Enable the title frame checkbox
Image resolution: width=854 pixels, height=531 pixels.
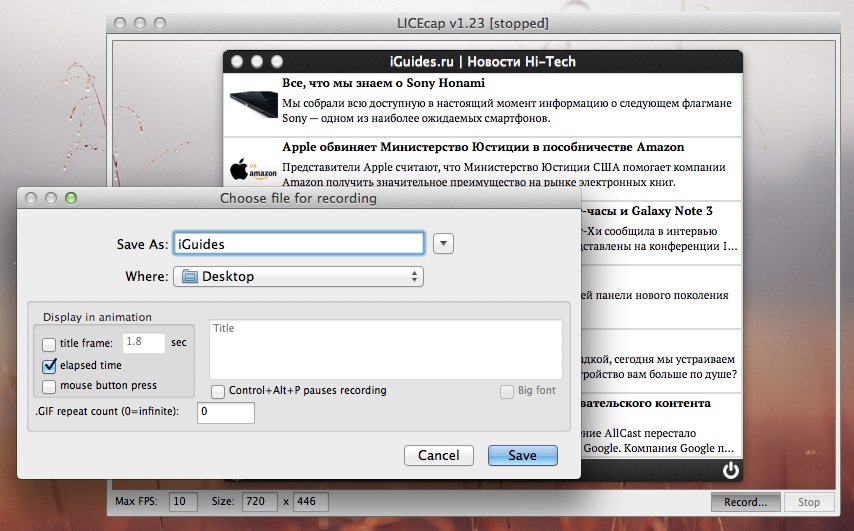pos(49,344)
